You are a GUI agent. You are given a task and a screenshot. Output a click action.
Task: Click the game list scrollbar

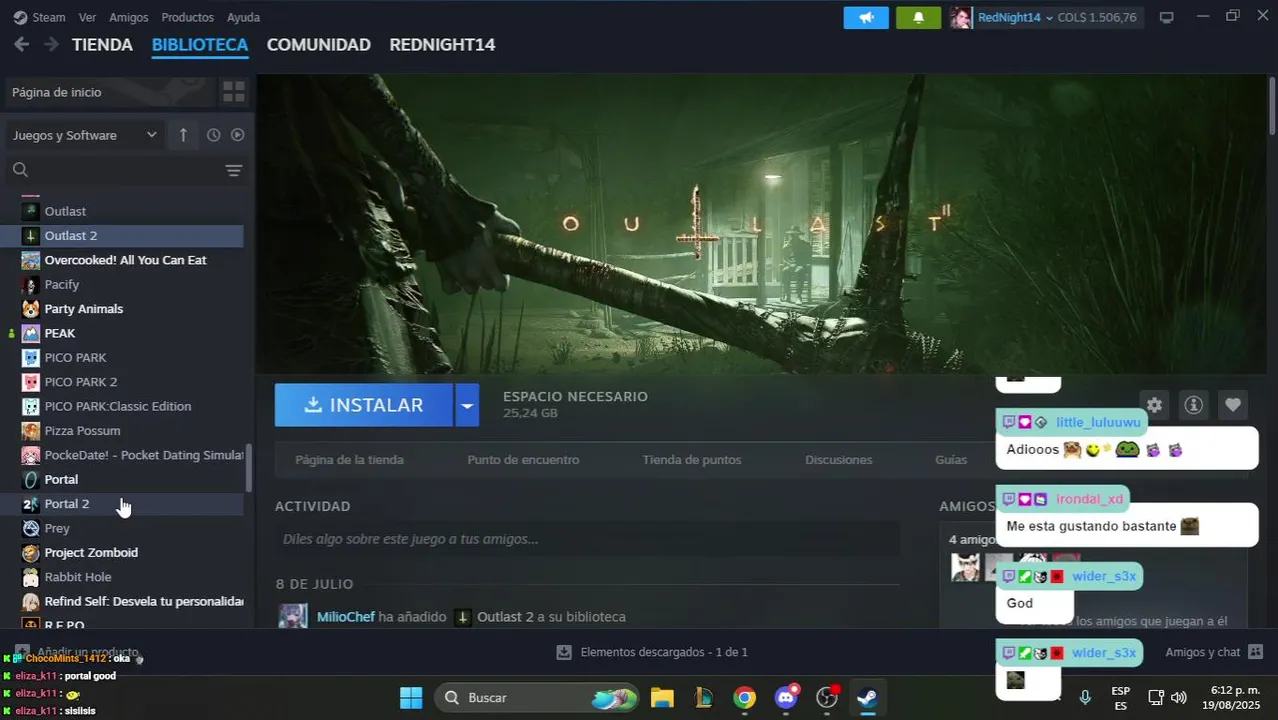[x=249, y=468]
